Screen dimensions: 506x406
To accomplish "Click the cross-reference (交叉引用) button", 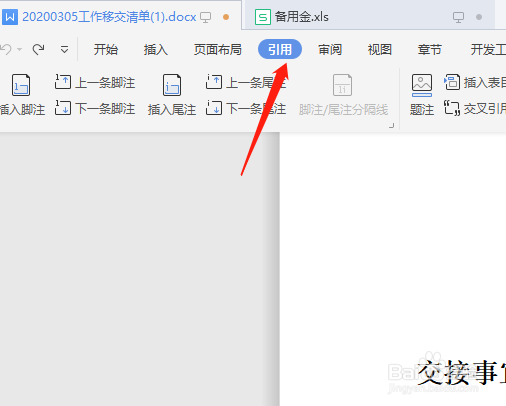I will (475, 108).
